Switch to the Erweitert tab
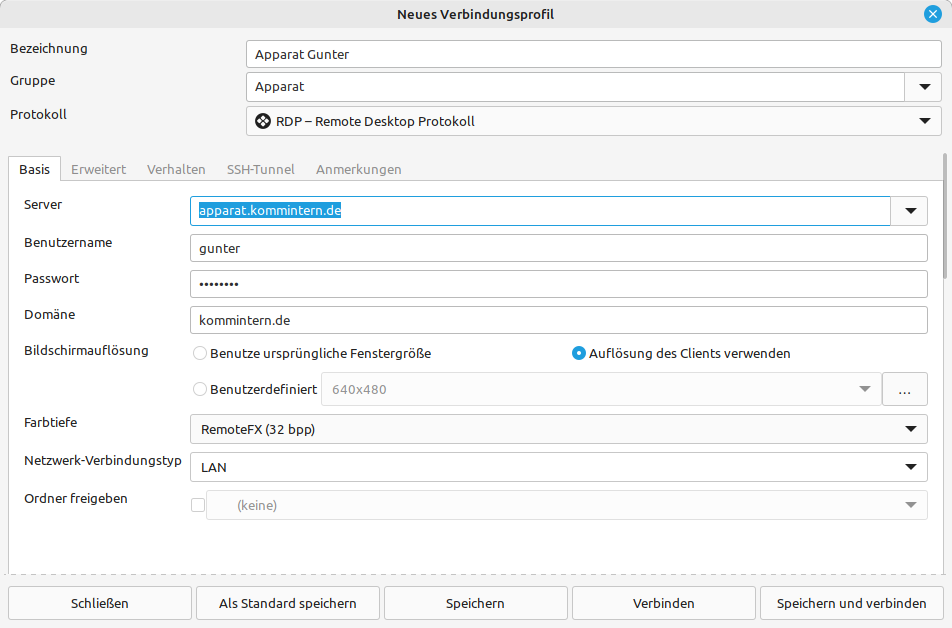The width and height of the screenshot is (952, 628). pyautogui.click(x=98, y=169)
